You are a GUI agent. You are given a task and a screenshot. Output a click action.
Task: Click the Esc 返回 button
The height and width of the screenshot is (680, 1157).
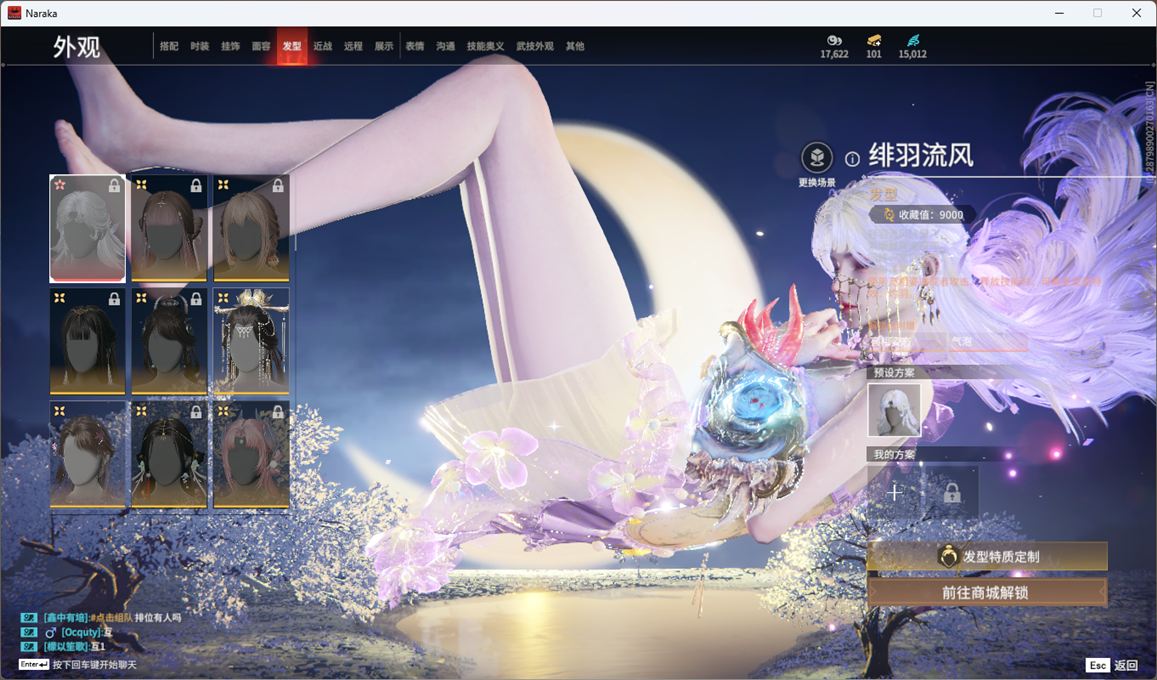coord(1113,665)
